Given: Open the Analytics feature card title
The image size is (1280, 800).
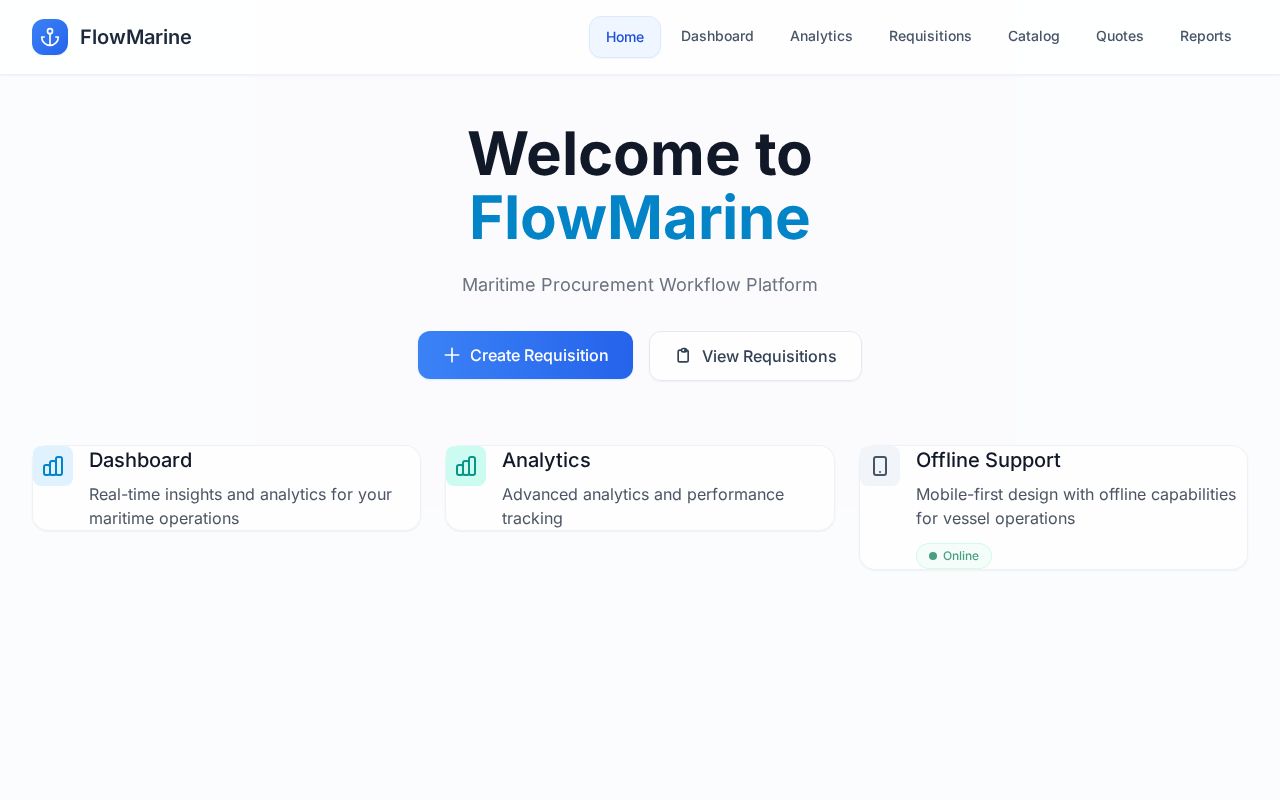Looking at the screenshot, I should (546, 460).
